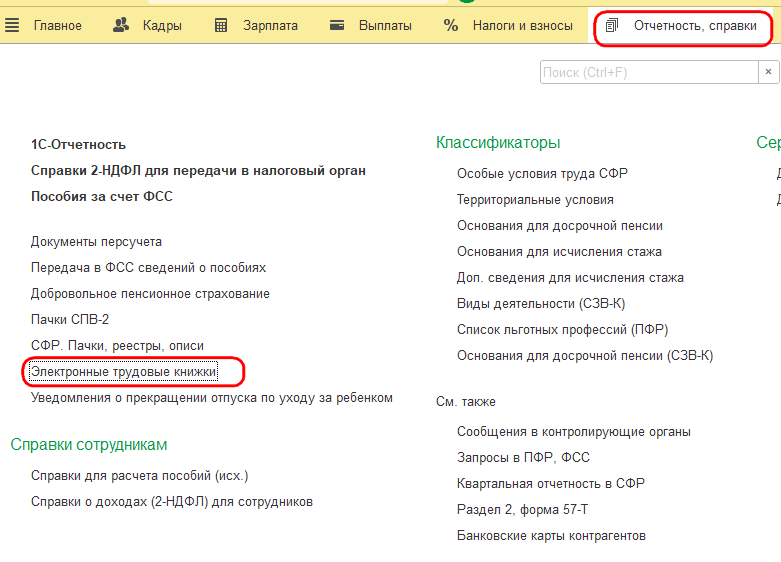This screenshot has width=781, height=562.
Task: Open Основания для досрочной пенсии
Action: pos(560,226)
